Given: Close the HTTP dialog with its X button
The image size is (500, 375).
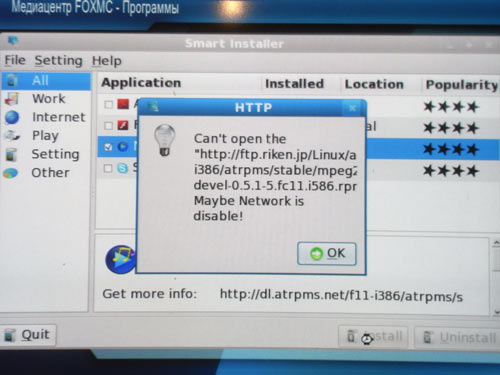Looking at the screenshot, I should tap(352, 108).
